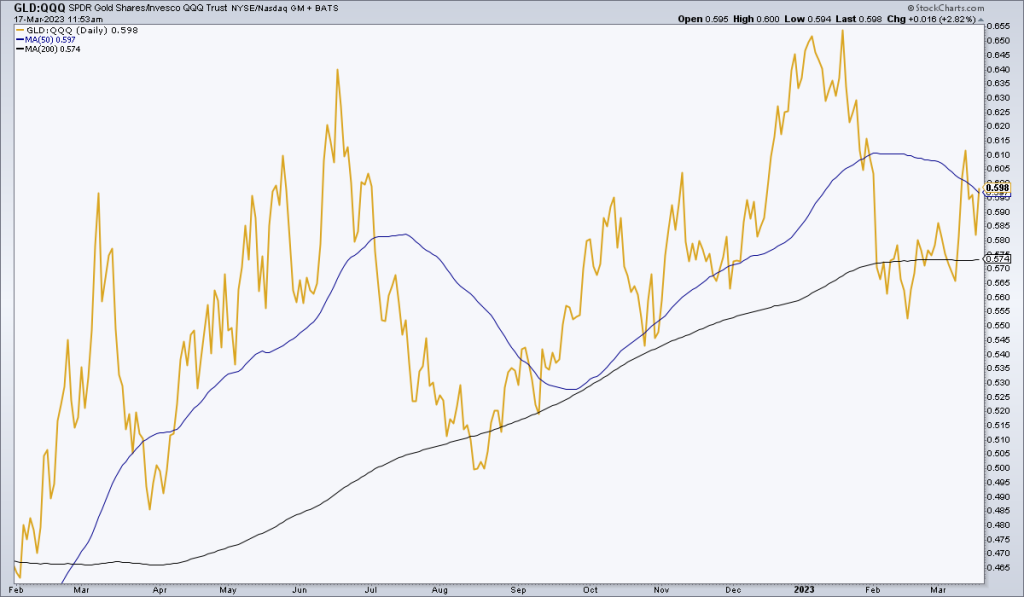This screenshot has height=597, width=1024.
Task: Click the 0.620 price axis label
Action: tap(1000, 126)
